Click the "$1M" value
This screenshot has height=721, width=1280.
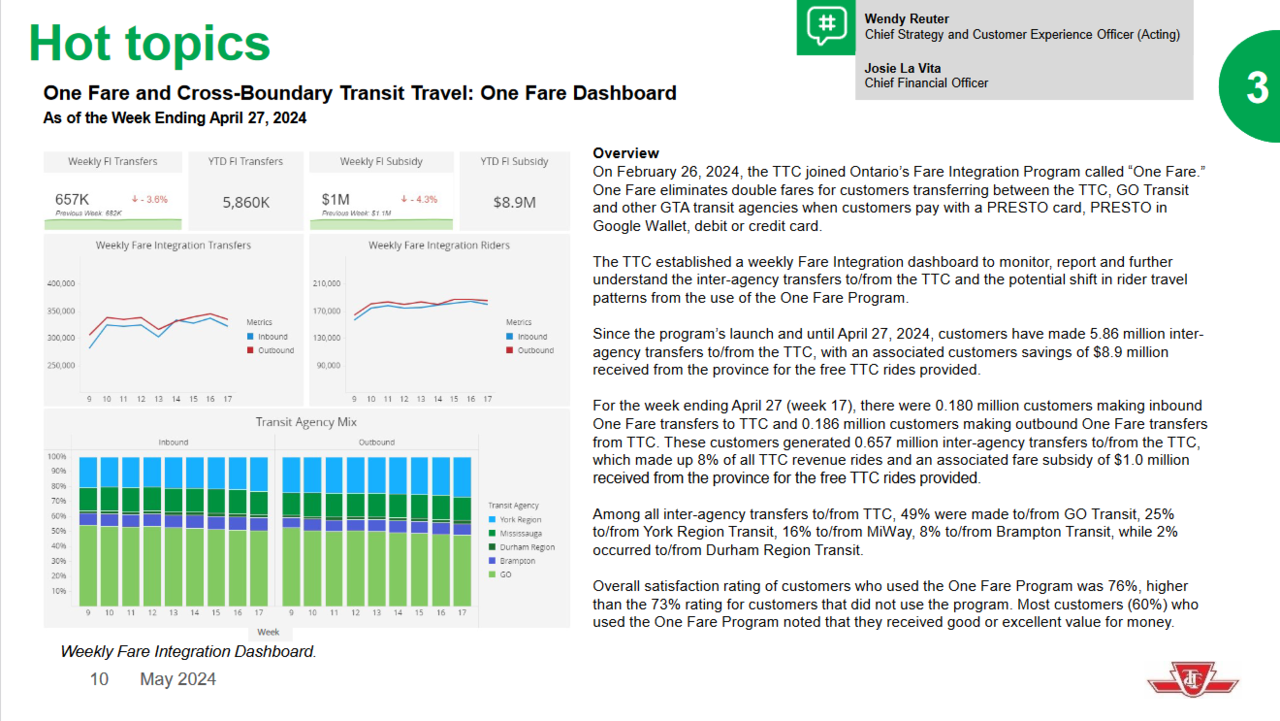tap(334, 199)
